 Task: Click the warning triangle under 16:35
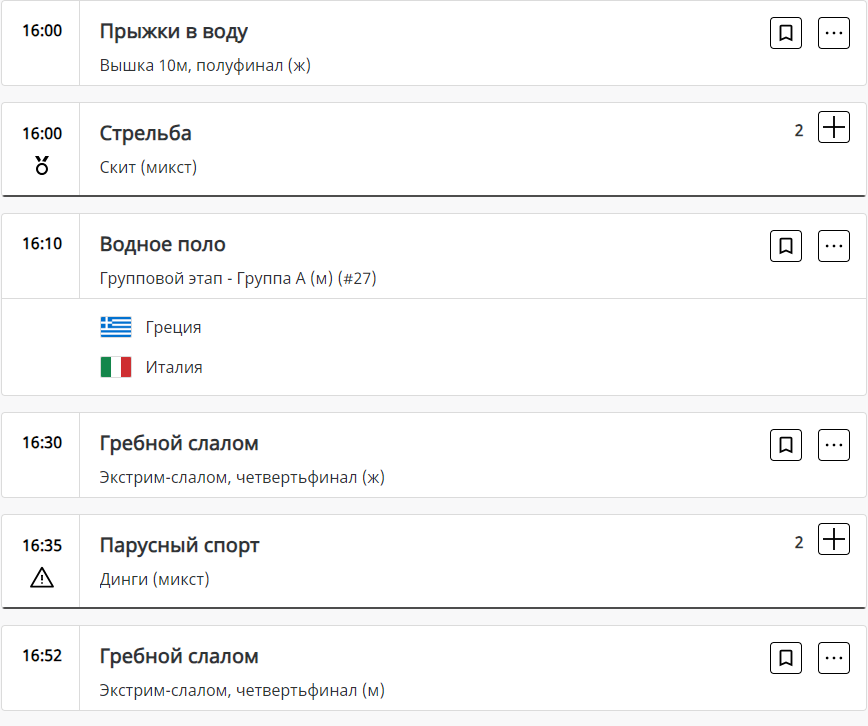[42, 577]
